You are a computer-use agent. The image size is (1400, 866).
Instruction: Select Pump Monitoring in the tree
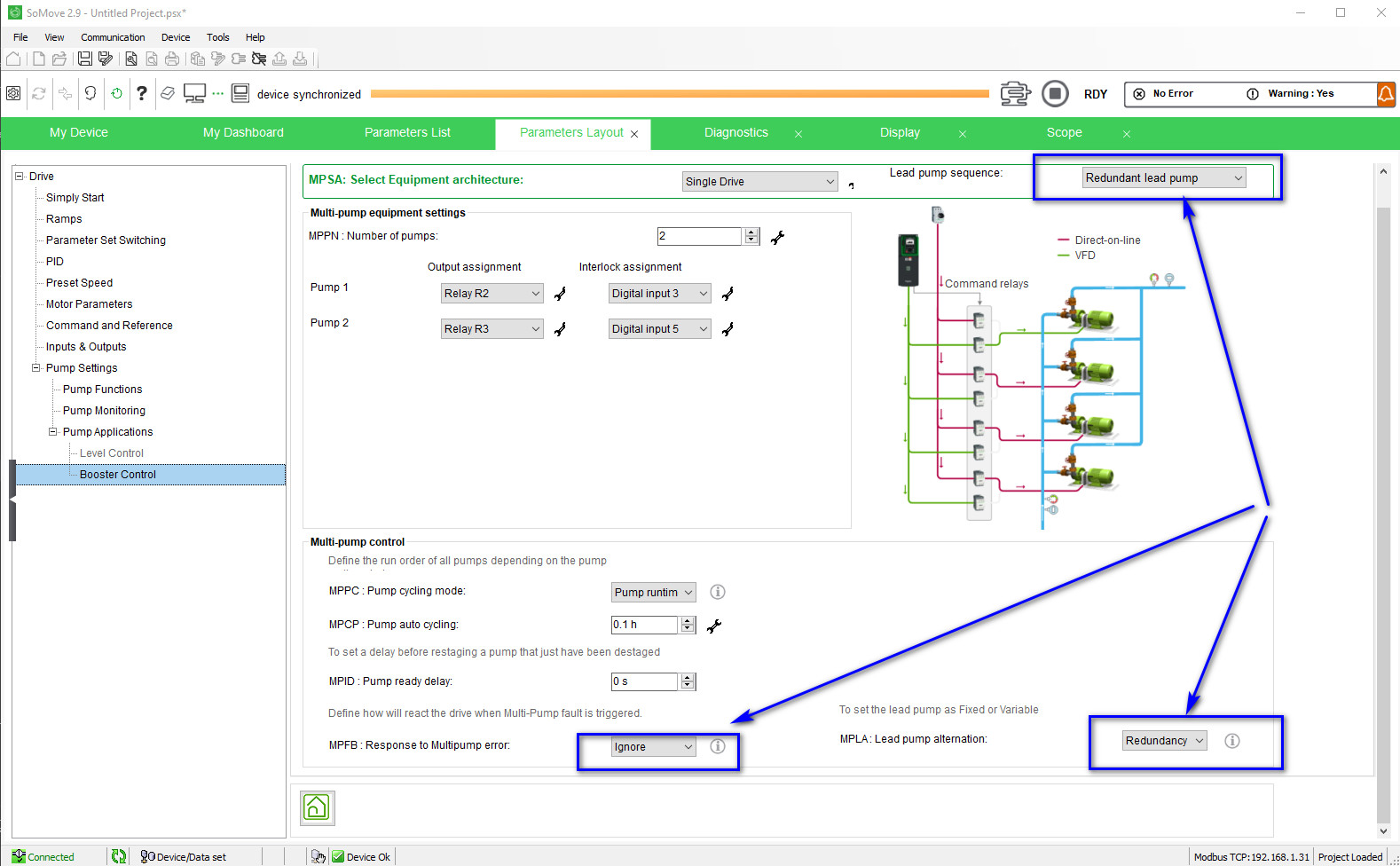[104, 411]
